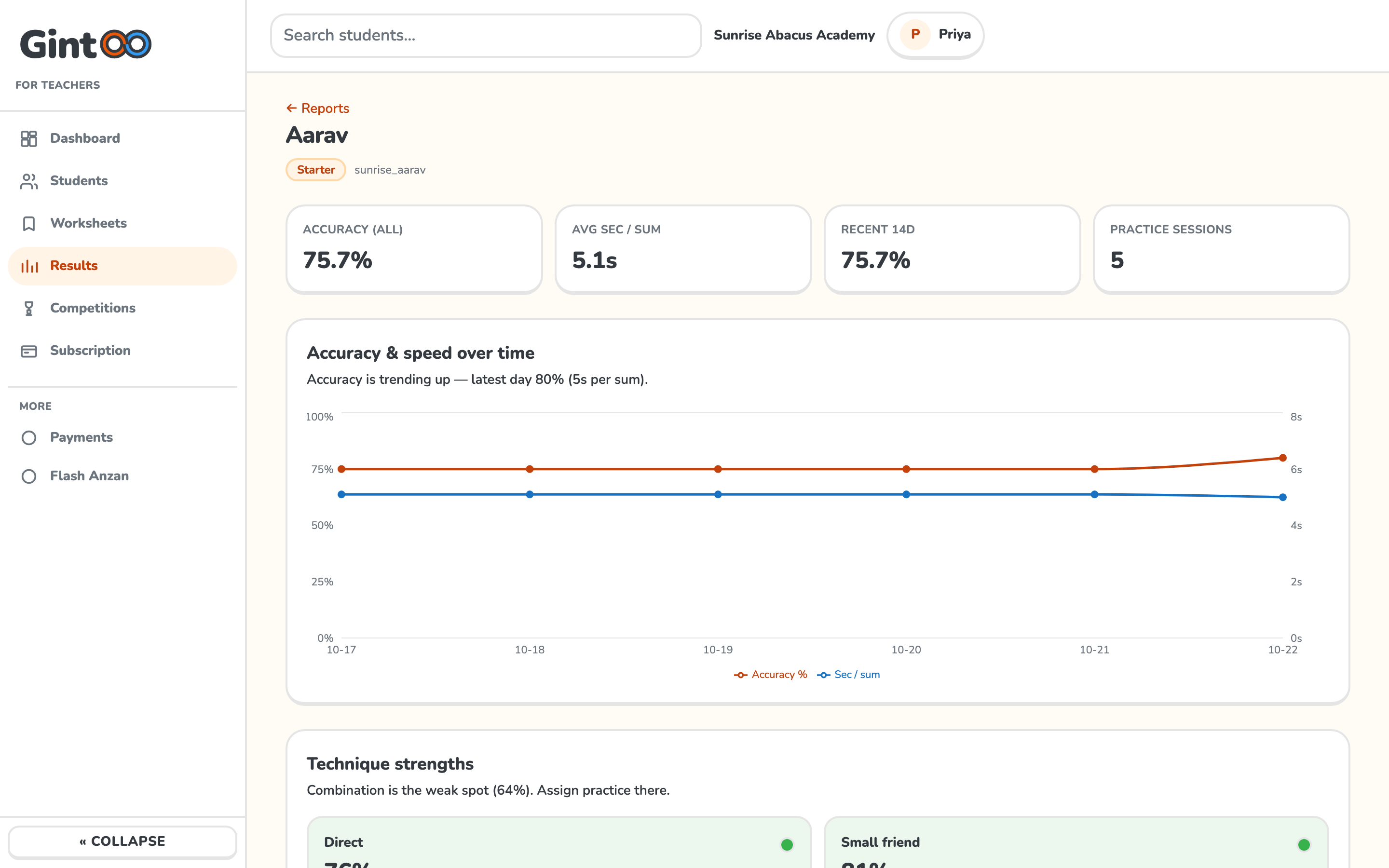Click the 10-22 sec/sum data point
This screenshot has height=868, width=1389.
pos(1282,497)
